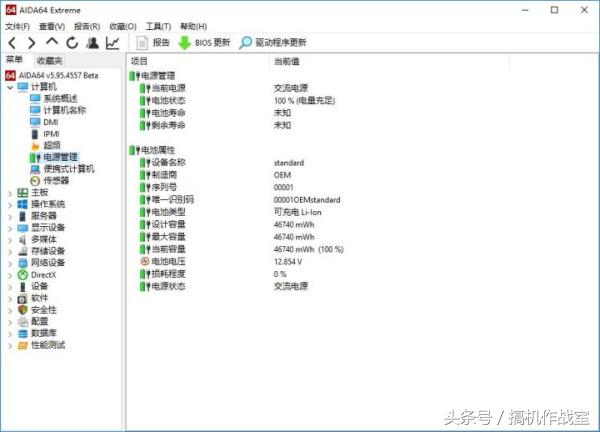Expand the DirectX tree node

10,276
